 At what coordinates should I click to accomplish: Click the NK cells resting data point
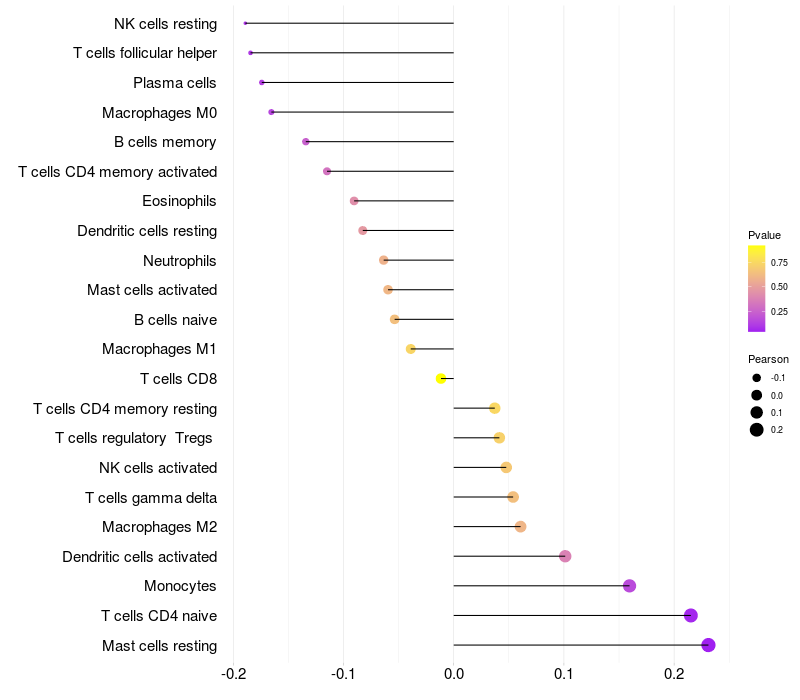coord(245,23)
